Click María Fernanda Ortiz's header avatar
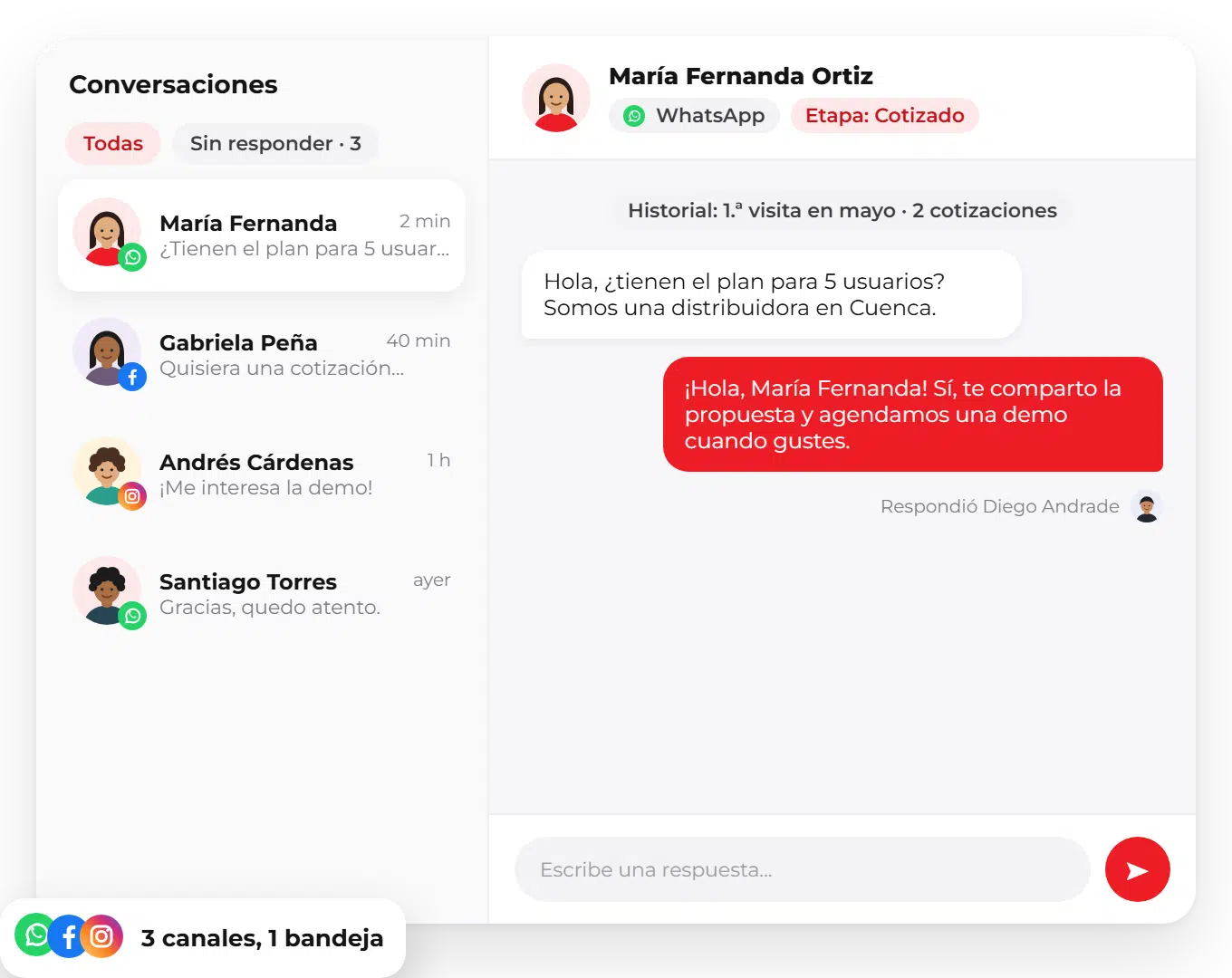This screenshot has width=1232, height=978. click(556, 98)
